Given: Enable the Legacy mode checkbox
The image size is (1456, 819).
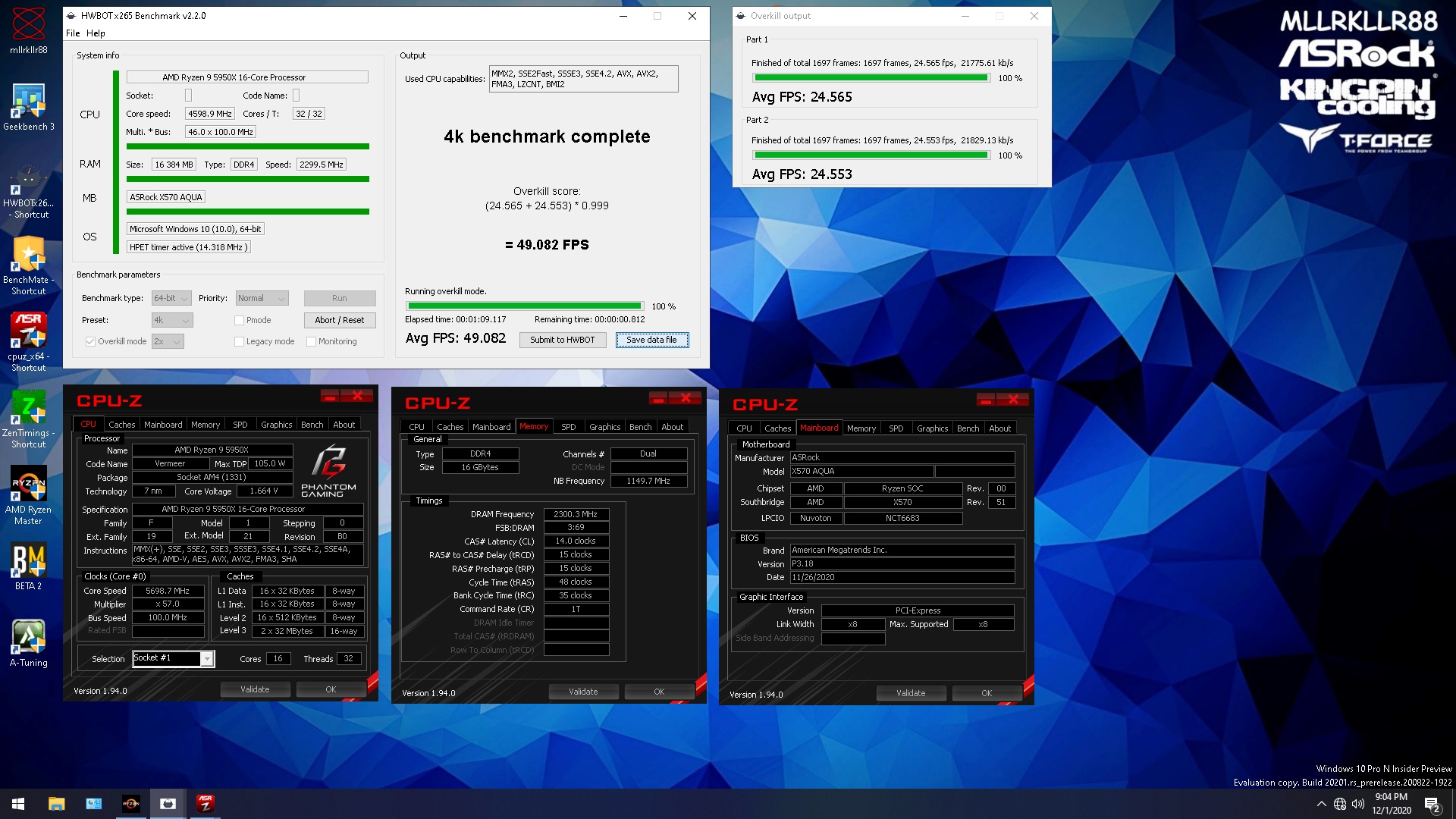Looking at the screenshot, I should tap(239, 341).
